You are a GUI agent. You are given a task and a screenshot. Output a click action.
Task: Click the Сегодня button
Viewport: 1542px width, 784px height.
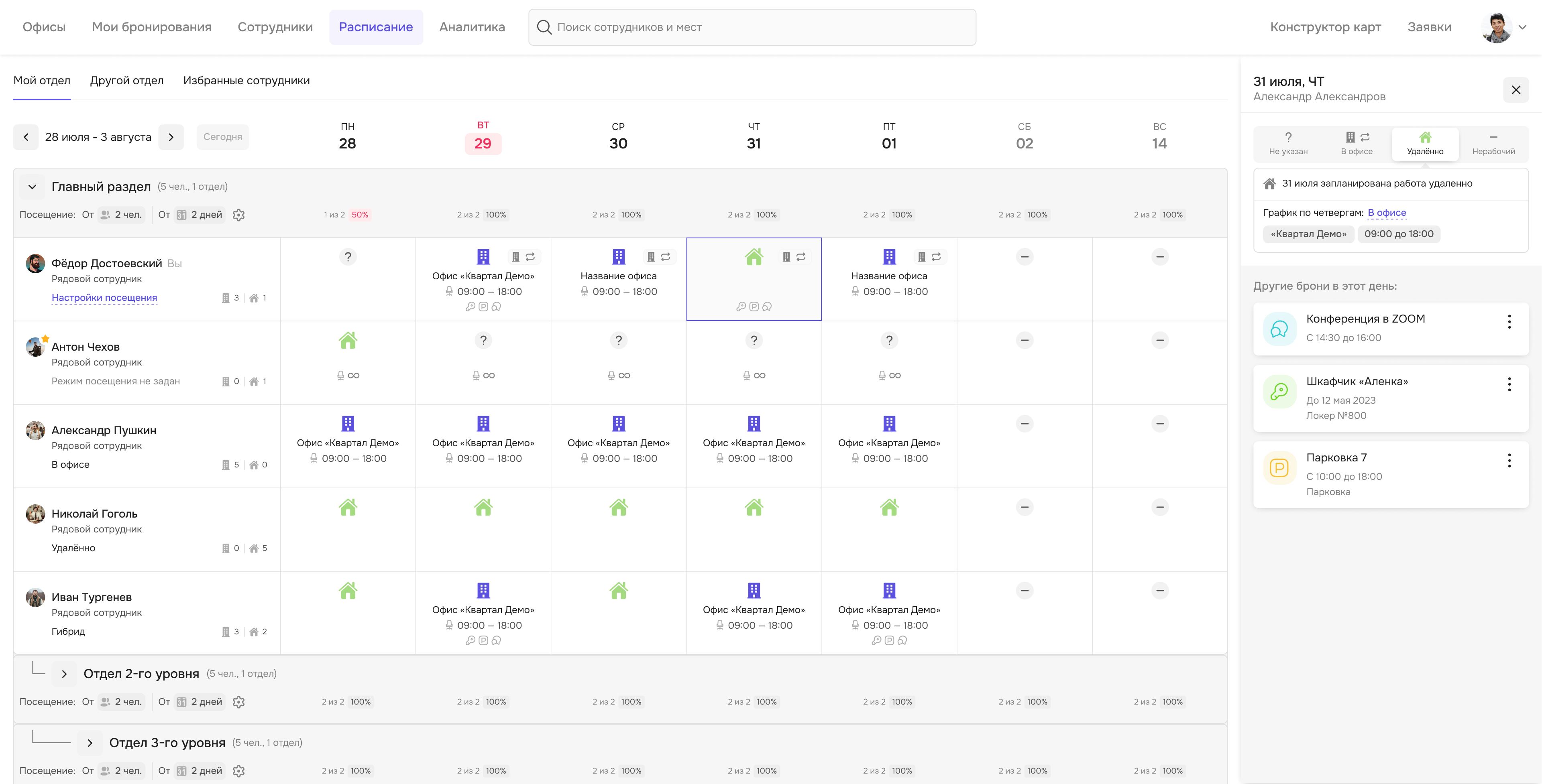(222, 137)
